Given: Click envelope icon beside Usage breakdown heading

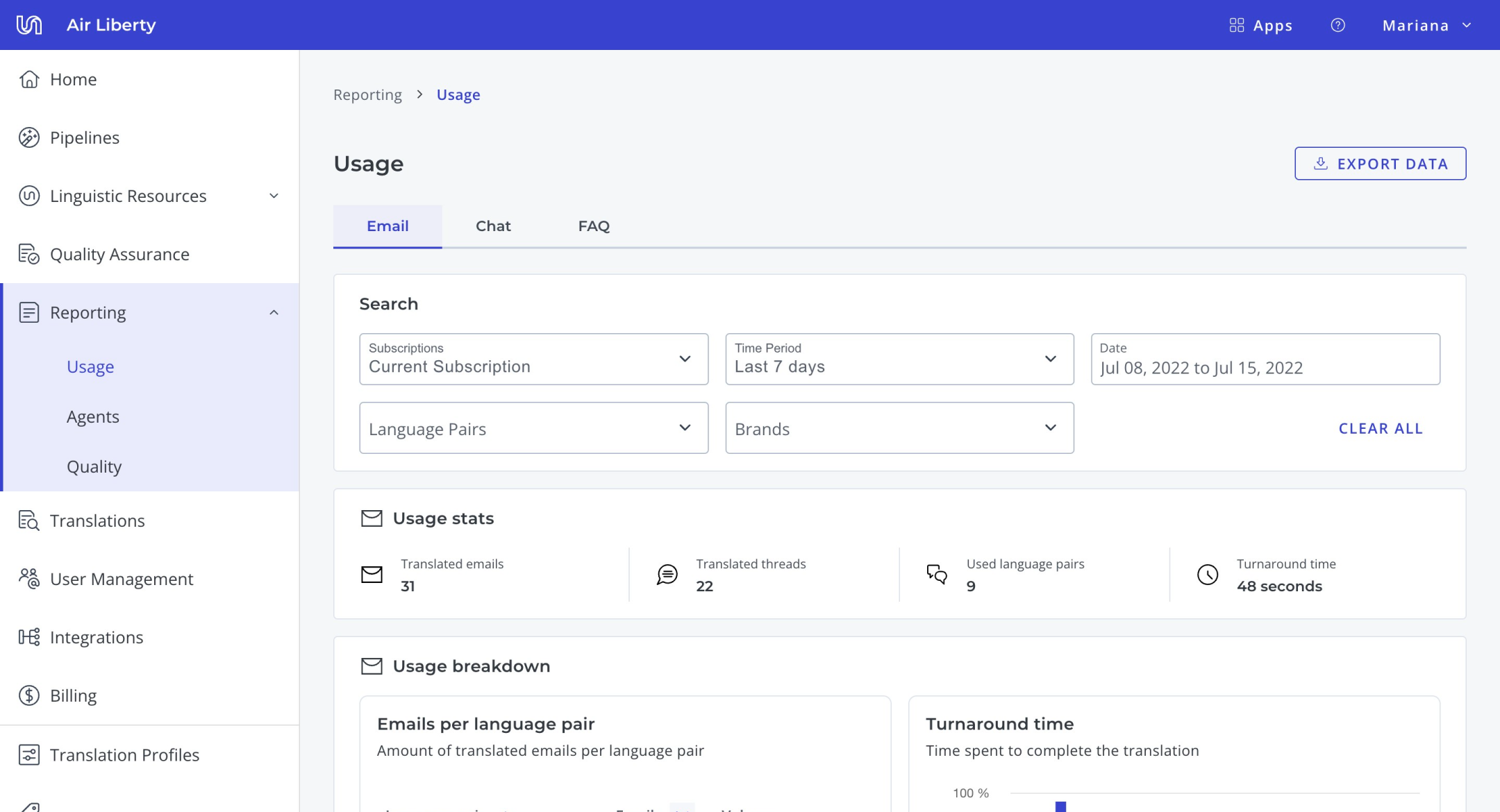Looking at the screenshot, I should [372, 666].
